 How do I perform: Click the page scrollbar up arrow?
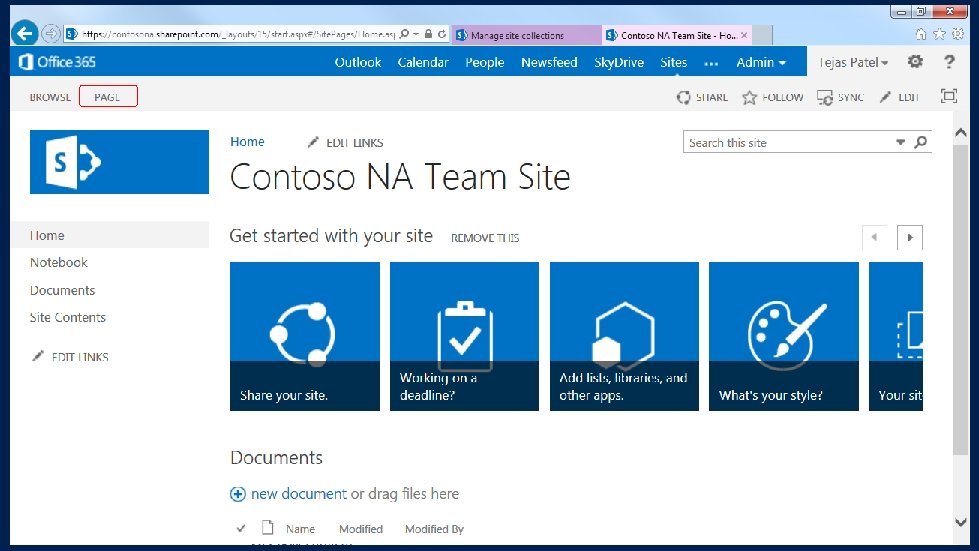pos(961,132)
